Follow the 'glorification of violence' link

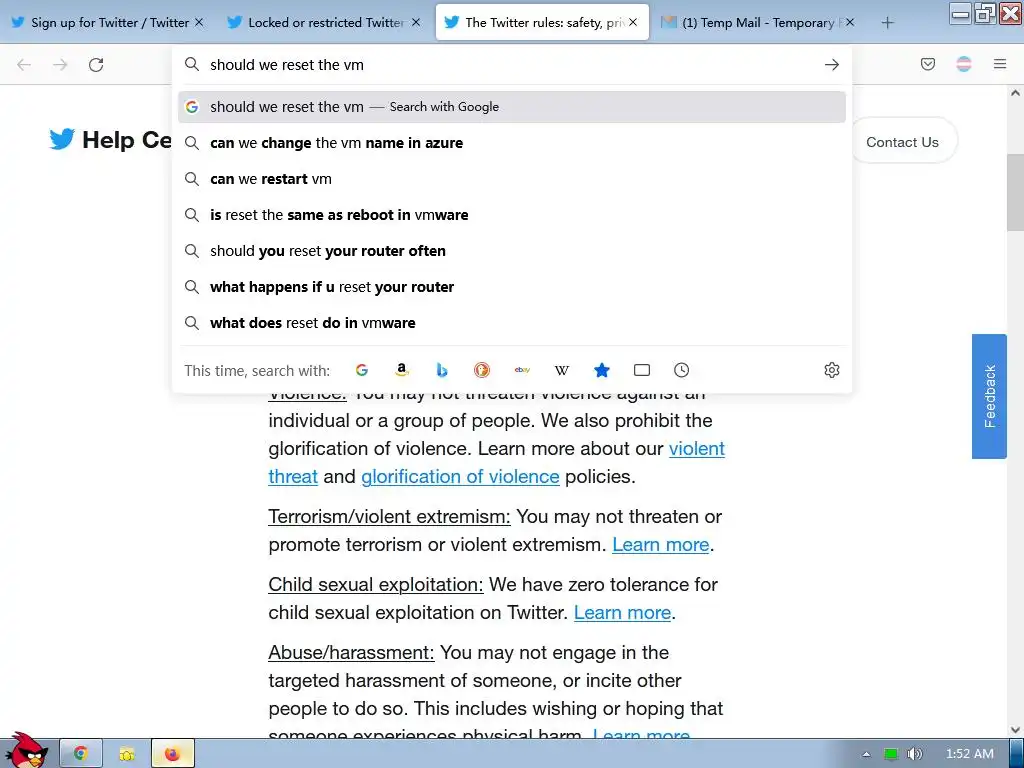pos(460,477)
